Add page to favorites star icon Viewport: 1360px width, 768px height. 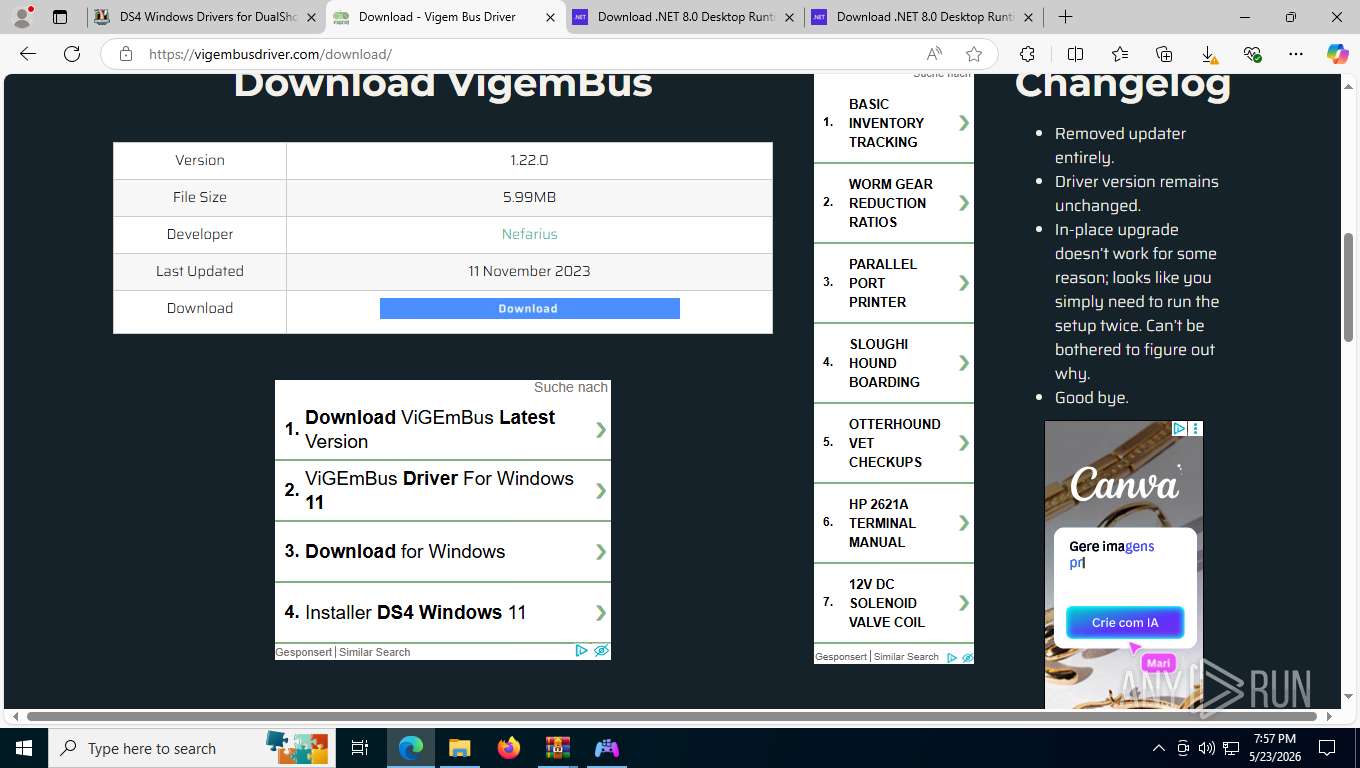(x=974, y=54)
